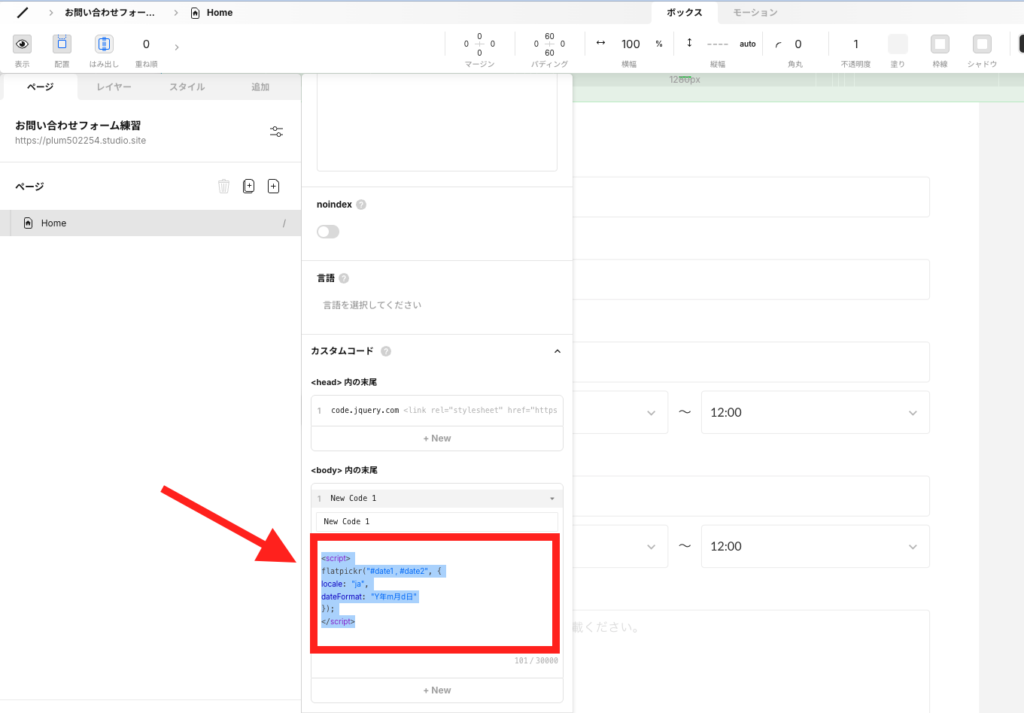The image size is (1024, 713).
Task: Click the お問い合わせフォー... breadcrumb
Action: [x=109, y=12]
